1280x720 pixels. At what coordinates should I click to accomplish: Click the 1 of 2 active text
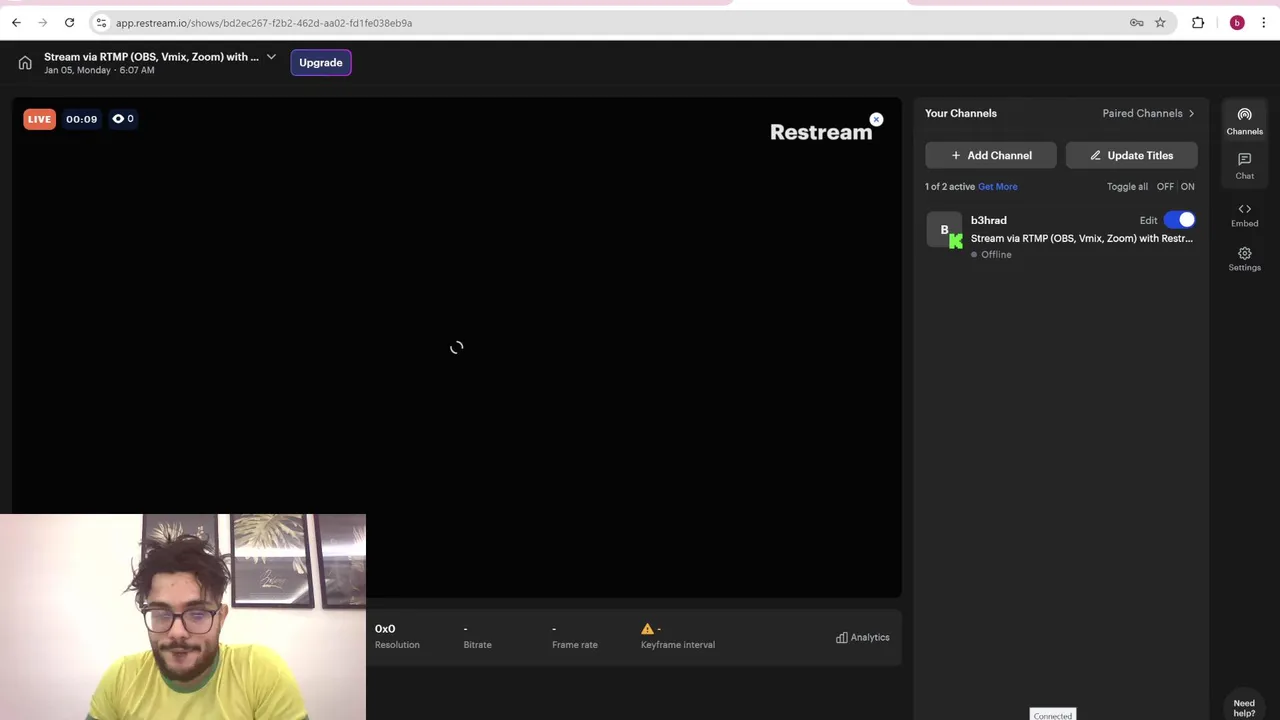[950, 187]
